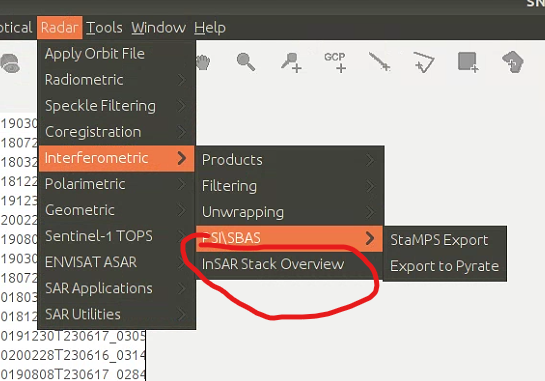
Task: Expand the Coregistration submenu
Action: click(116, 132)
